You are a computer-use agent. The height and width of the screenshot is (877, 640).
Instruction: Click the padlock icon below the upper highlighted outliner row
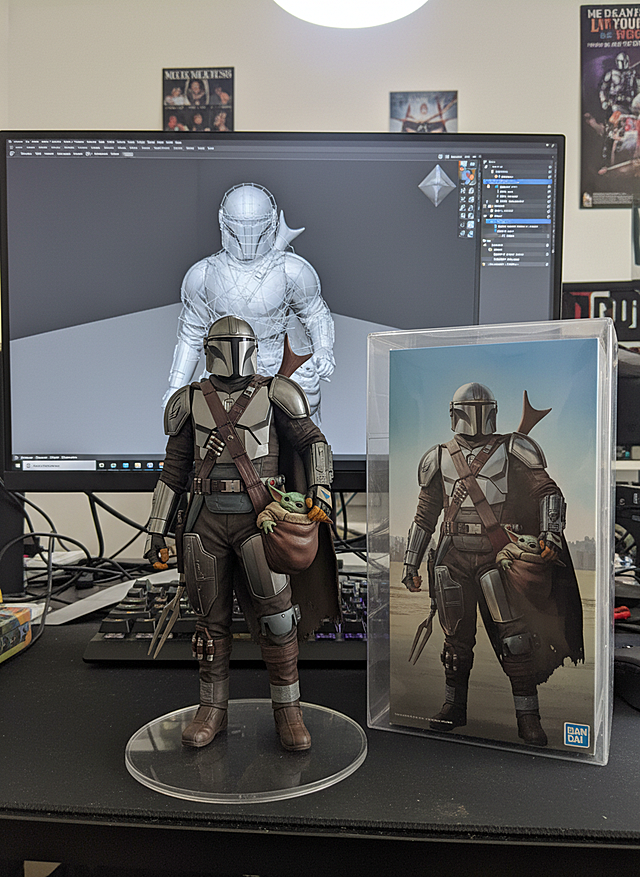[488, 187]
